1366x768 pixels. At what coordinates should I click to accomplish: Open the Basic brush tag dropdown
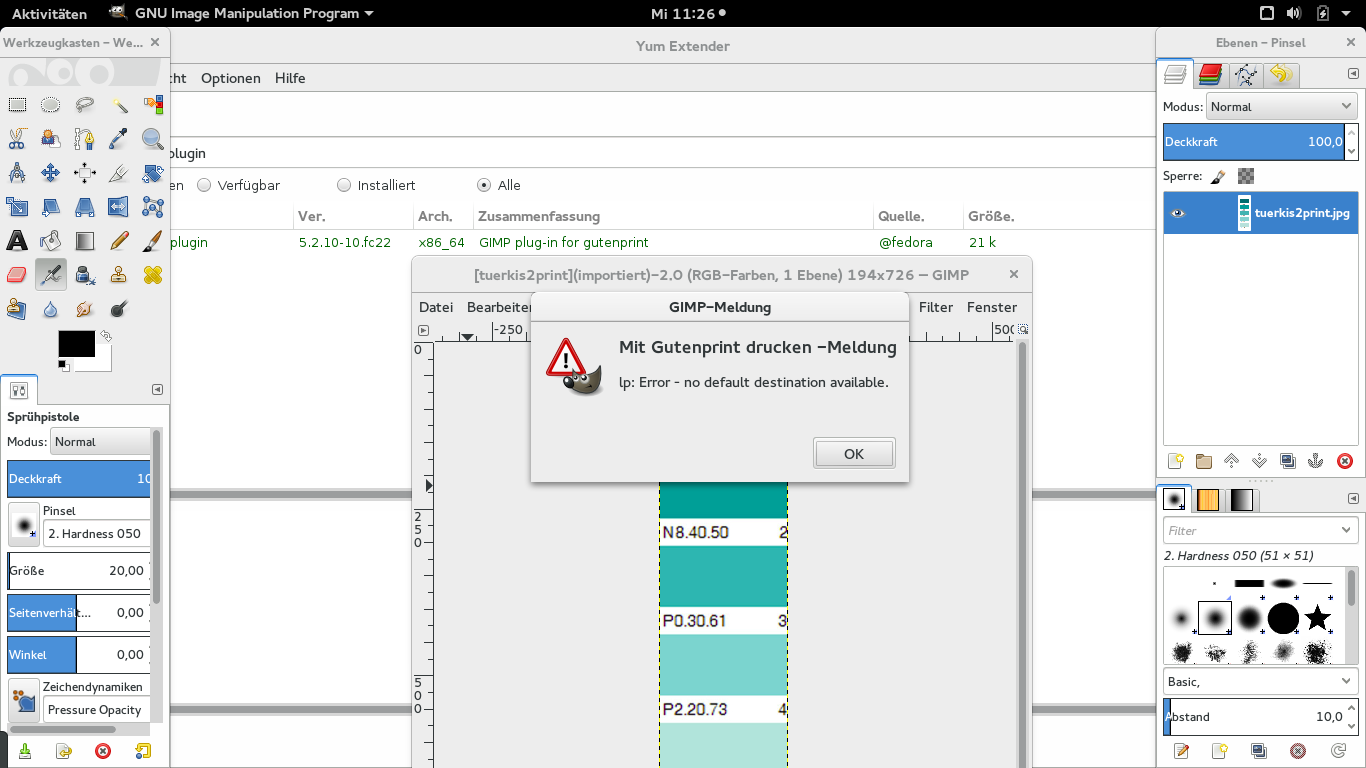1260,681
